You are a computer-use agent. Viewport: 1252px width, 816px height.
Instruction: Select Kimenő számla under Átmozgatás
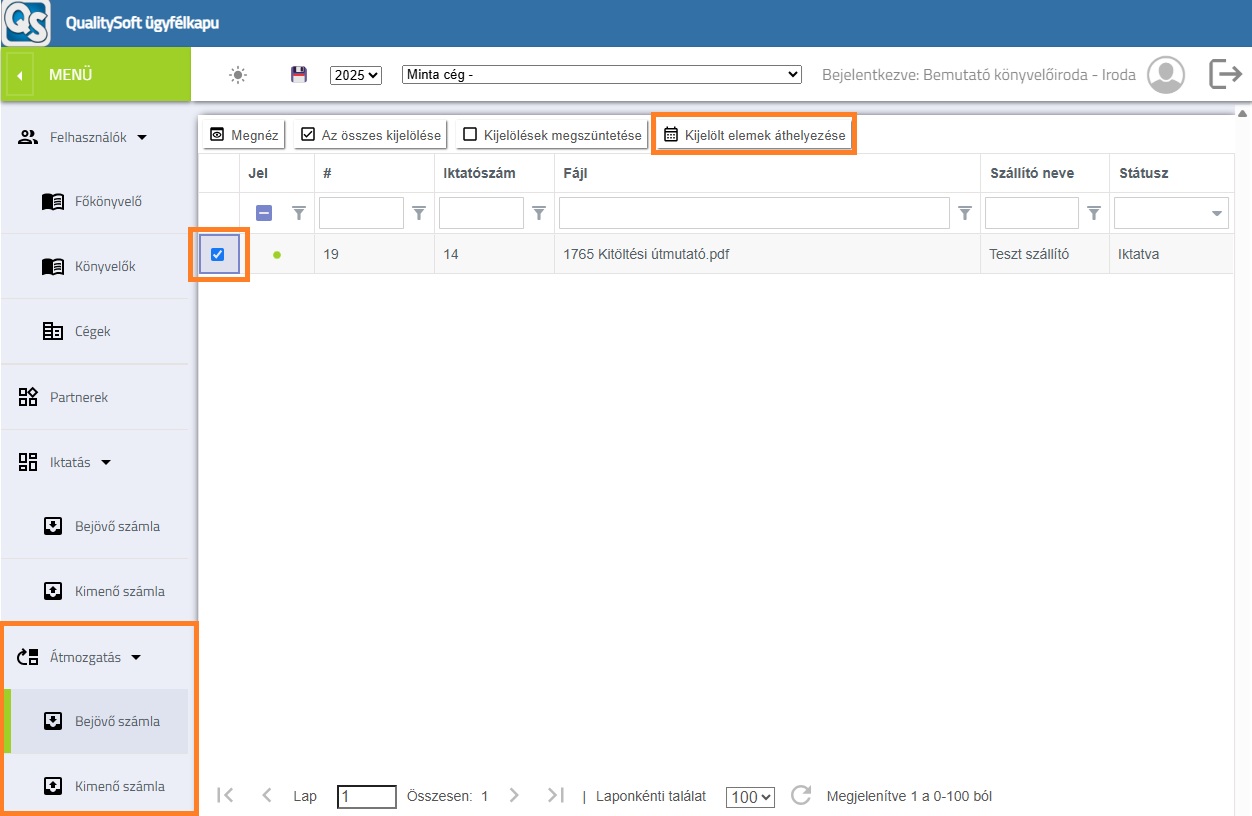117,786
